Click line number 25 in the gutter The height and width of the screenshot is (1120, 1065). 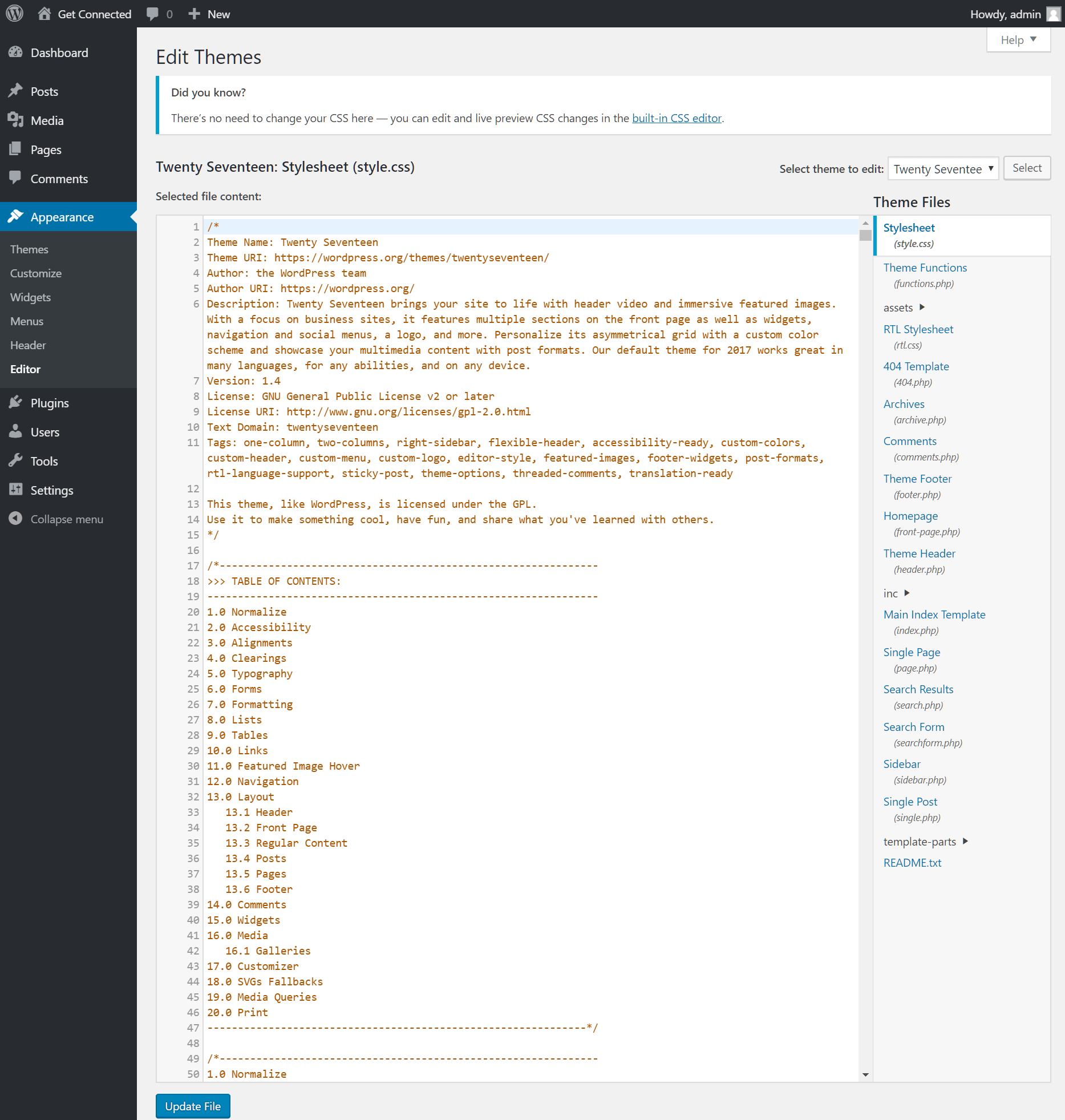(x=193, y=689)
